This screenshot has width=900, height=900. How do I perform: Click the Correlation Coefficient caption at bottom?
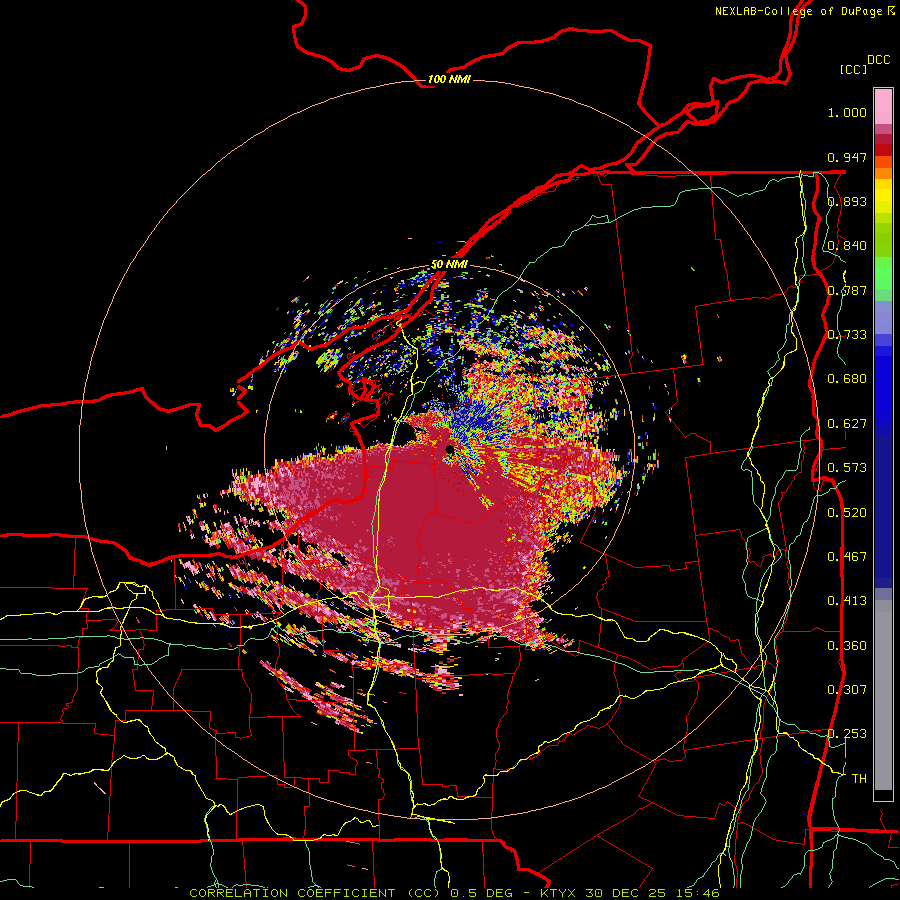tap(454, 893)
